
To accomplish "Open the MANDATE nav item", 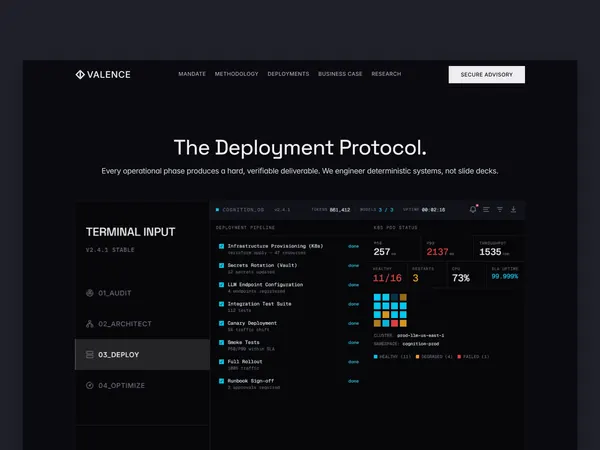I will pos(192,74).
